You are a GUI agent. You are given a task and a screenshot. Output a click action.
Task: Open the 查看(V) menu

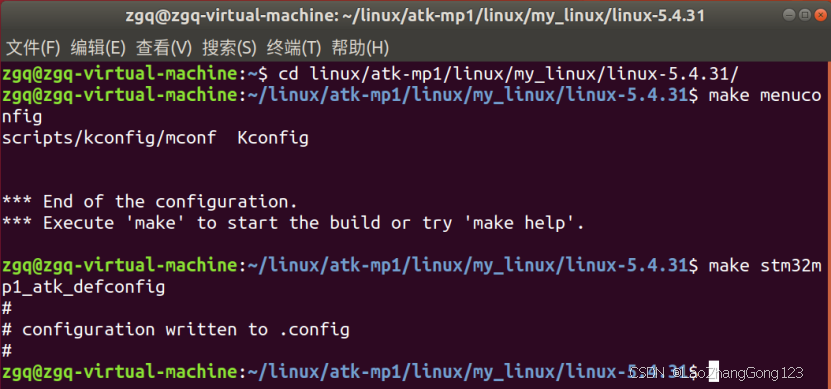pyautogui.click(x=164, y=49)
